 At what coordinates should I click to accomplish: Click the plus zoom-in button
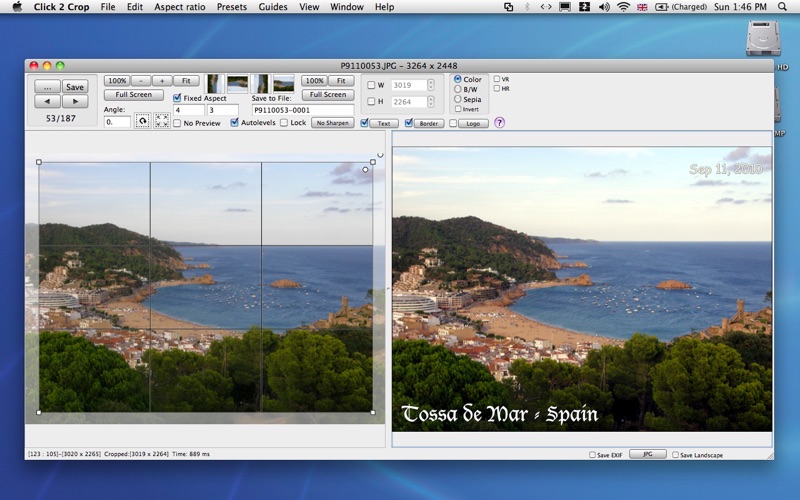(162, 81)
